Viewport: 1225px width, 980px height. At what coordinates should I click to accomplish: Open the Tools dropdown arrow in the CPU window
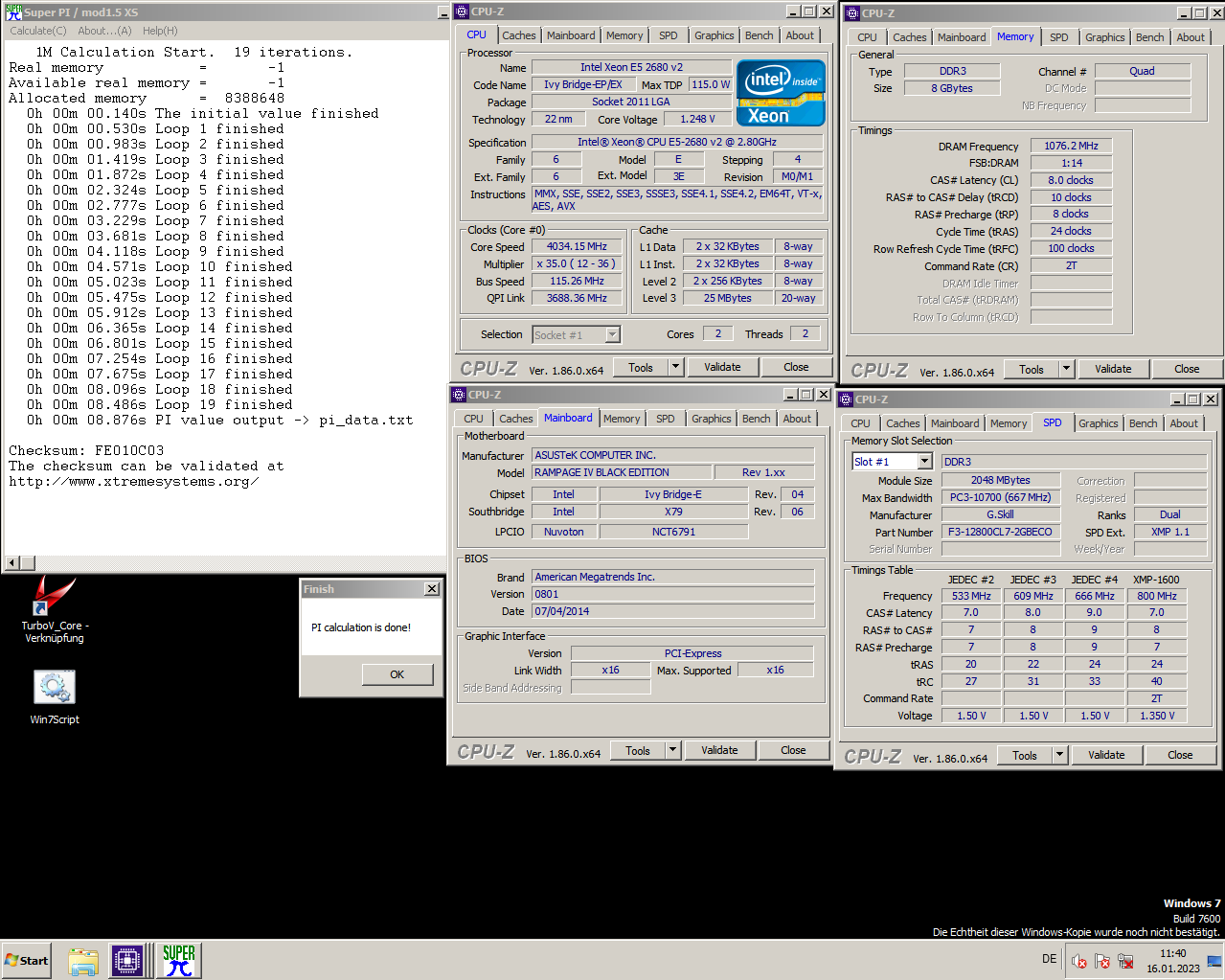[675, 367]
